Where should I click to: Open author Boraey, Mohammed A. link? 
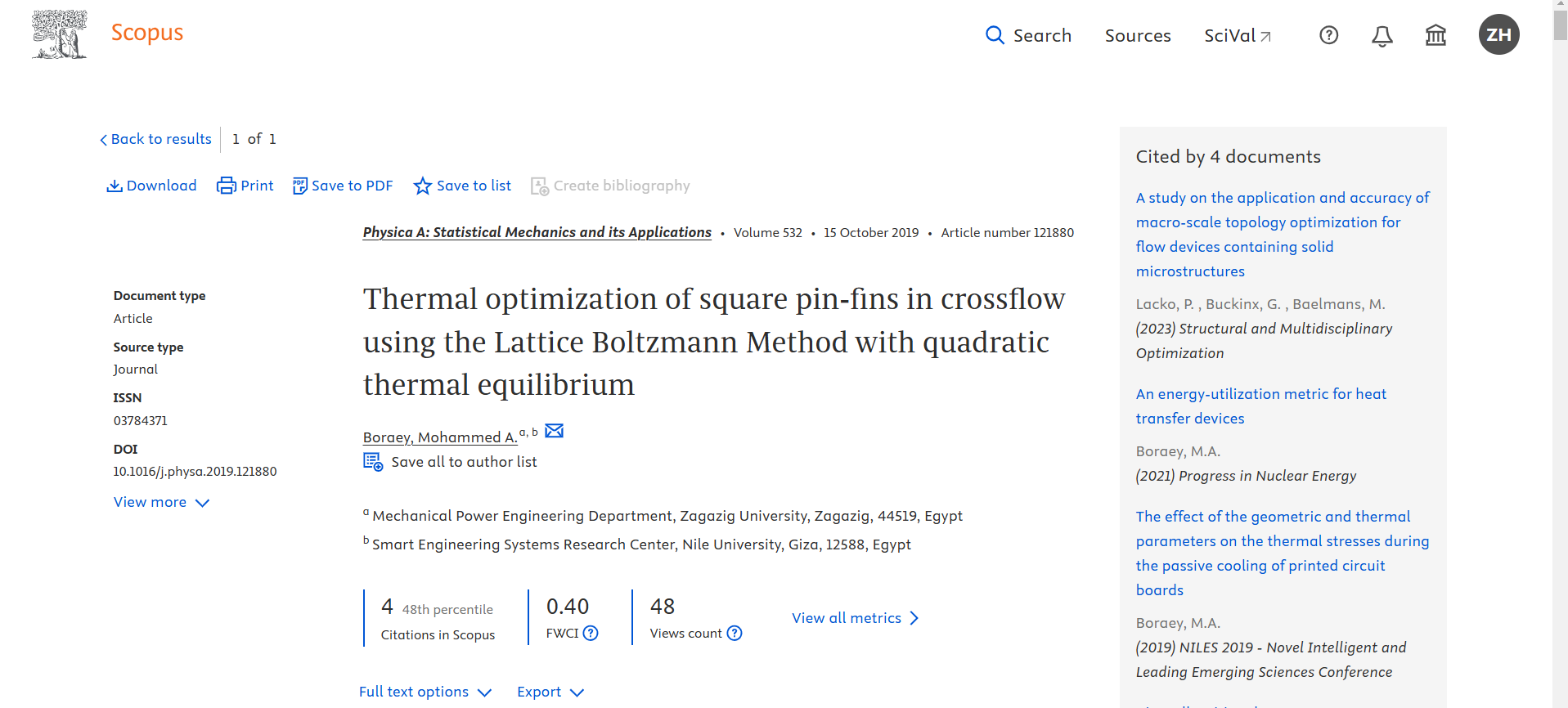440,437
